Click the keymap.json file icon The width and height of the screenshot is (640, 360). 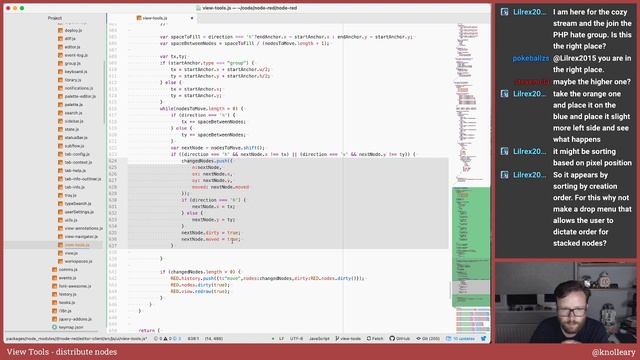pos(54,327)
